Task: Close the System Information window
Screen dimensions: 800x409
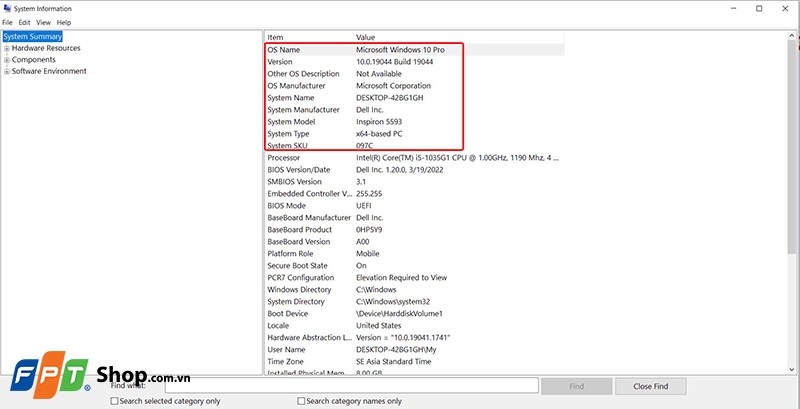Action: [785, 8]
